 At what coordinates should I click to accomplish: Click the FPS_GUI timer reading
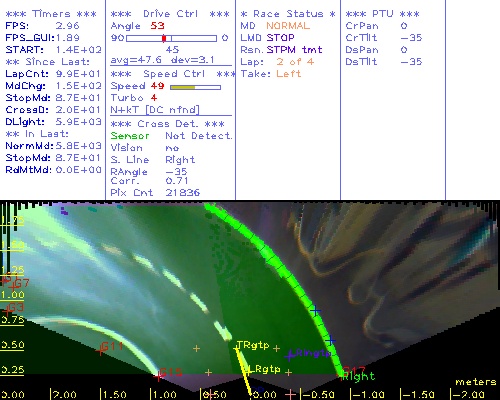(x=68, y=38)
